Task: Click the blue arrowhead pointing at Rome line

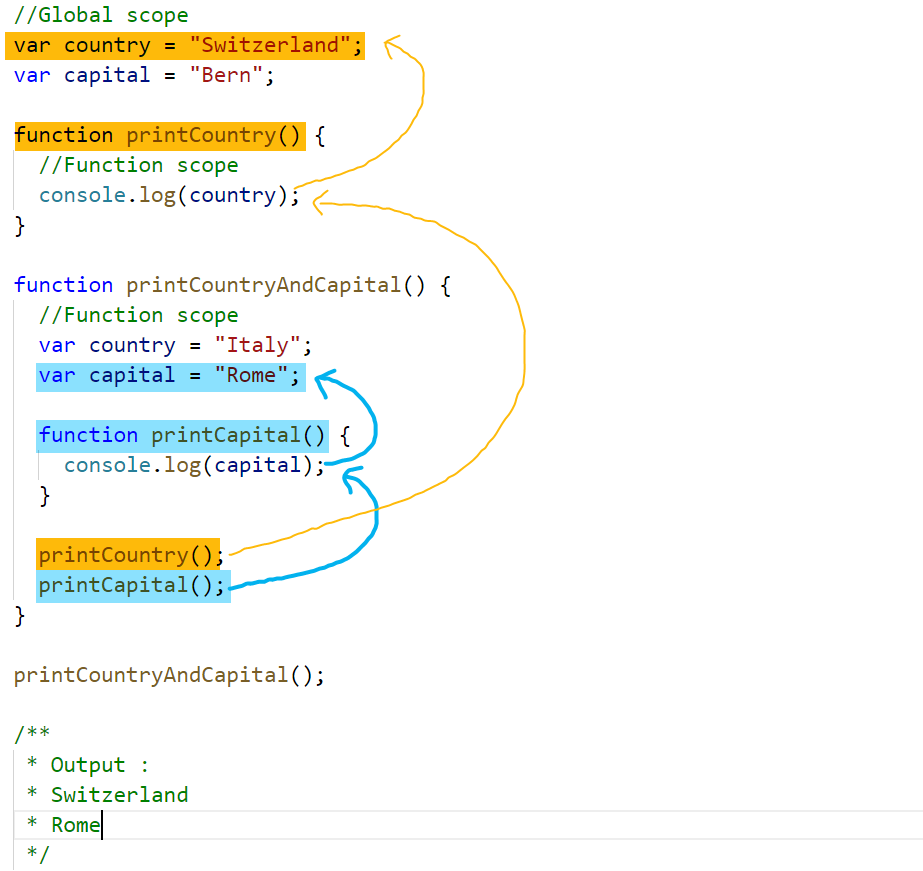Action: pos(324,381)
